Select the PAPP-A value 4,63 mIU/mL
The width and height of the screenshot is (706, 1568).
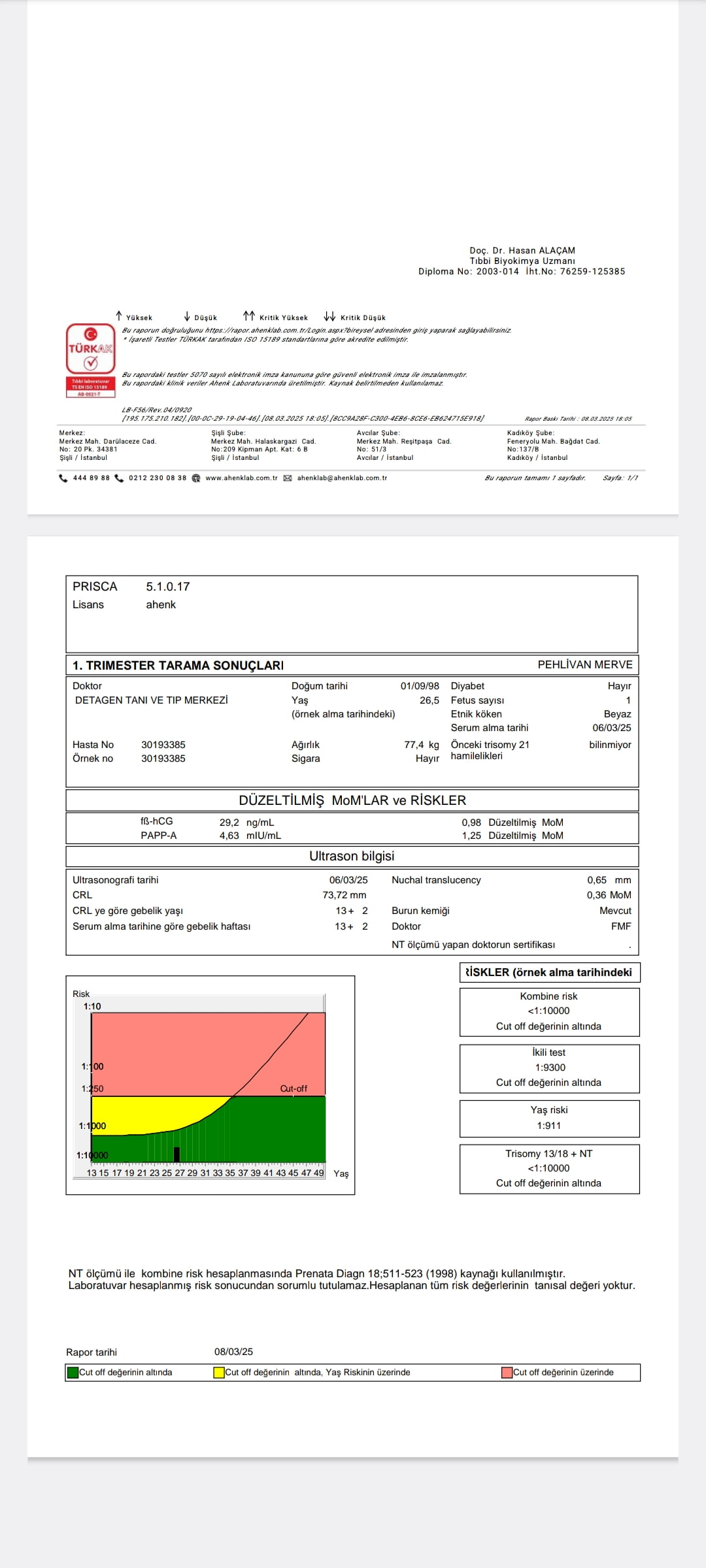click(250, 836)
